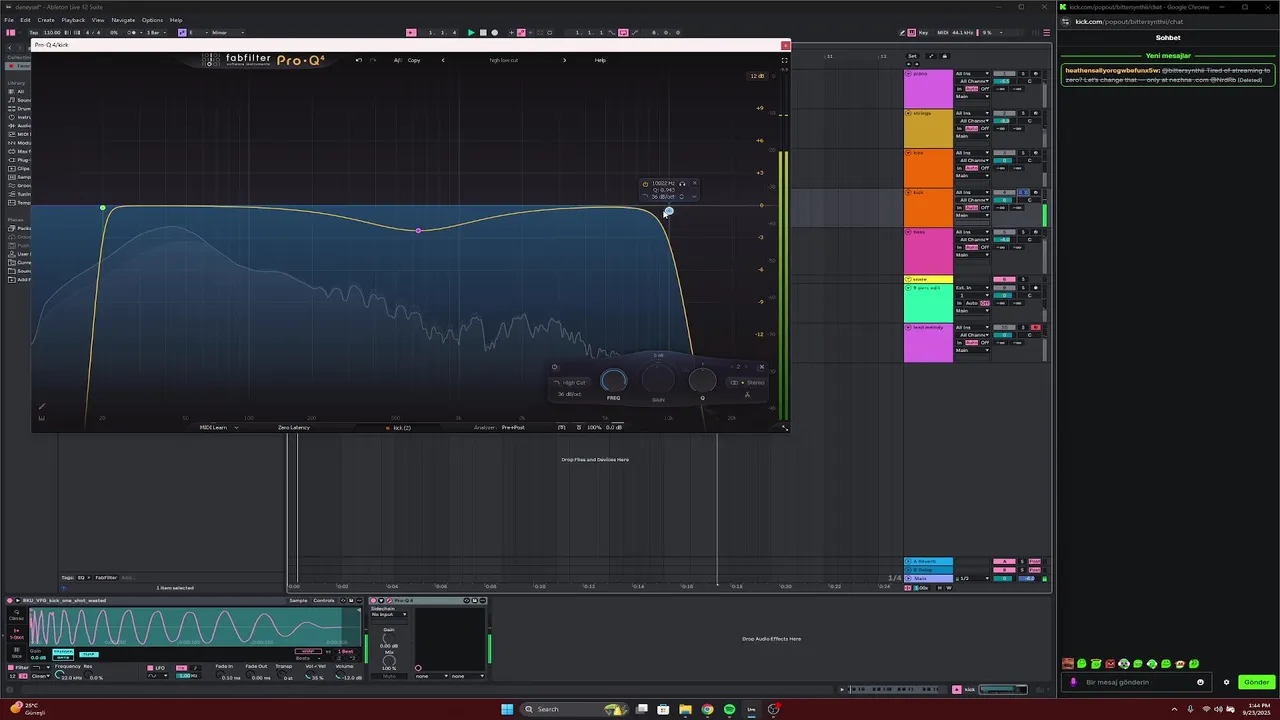Open the Options menu

point(152,20)
